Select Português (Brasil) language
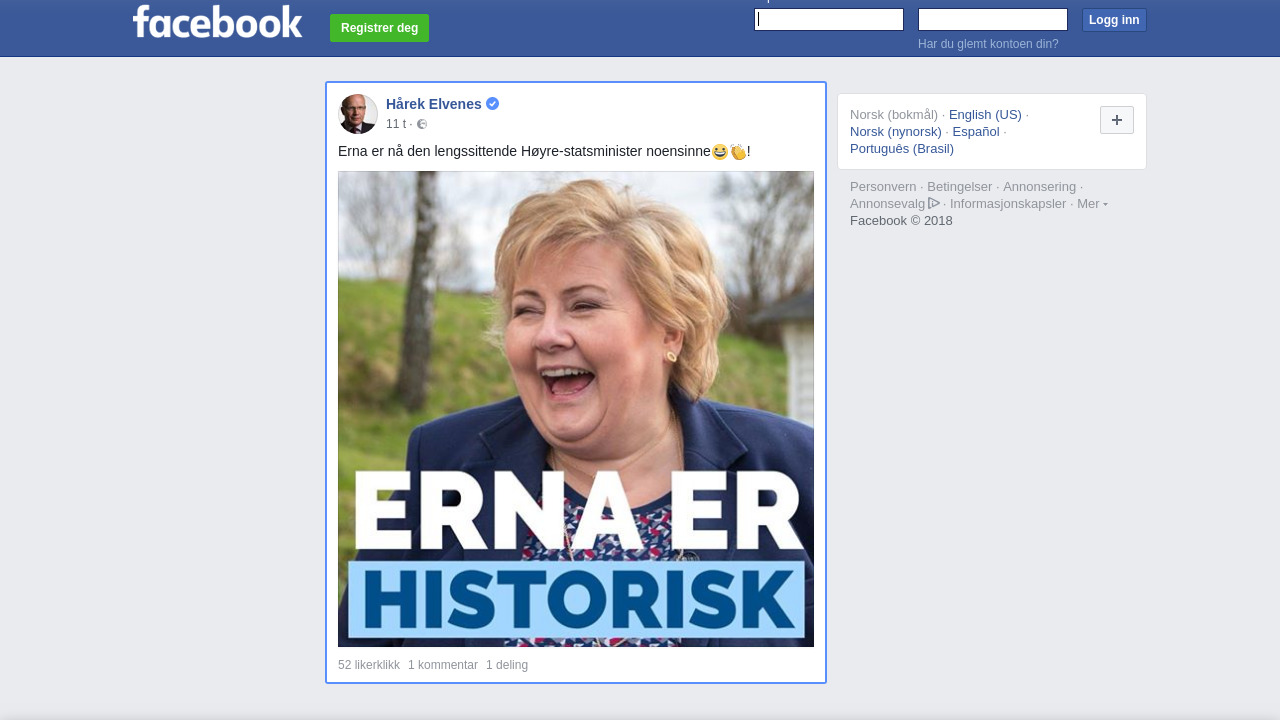This screenshot has width=1280, height=720. (x=901, y=149)
